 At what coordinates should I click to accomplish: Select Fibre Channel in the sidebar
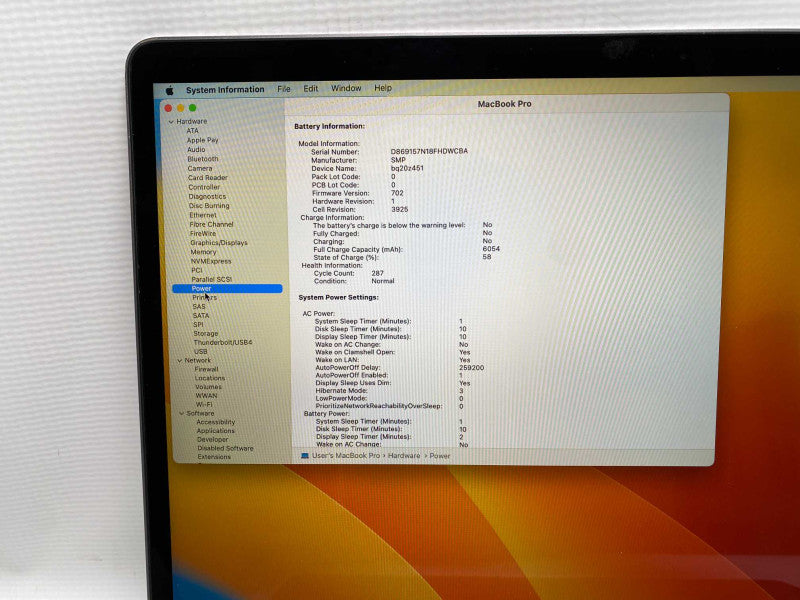pos(211,224)
